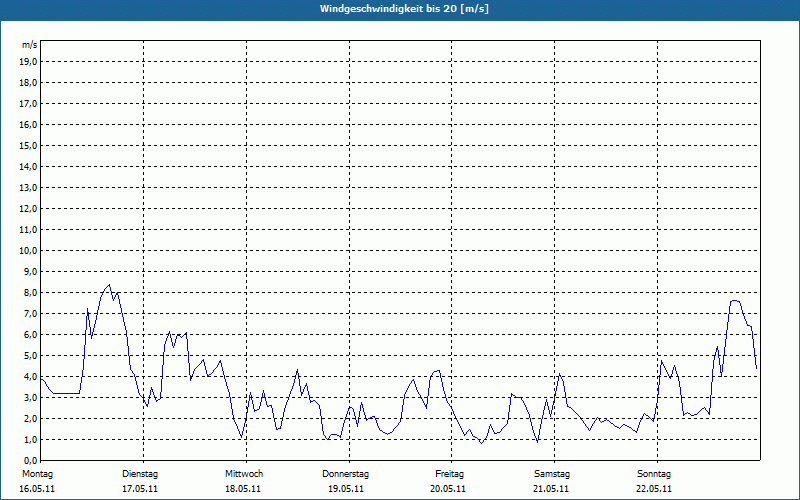Click the chart title 'Windgeschwindigkeit bis 20 [m/s]'
The width and height of the screenshot is (800, 500).
pyautogui.click(x=404, y=9)
